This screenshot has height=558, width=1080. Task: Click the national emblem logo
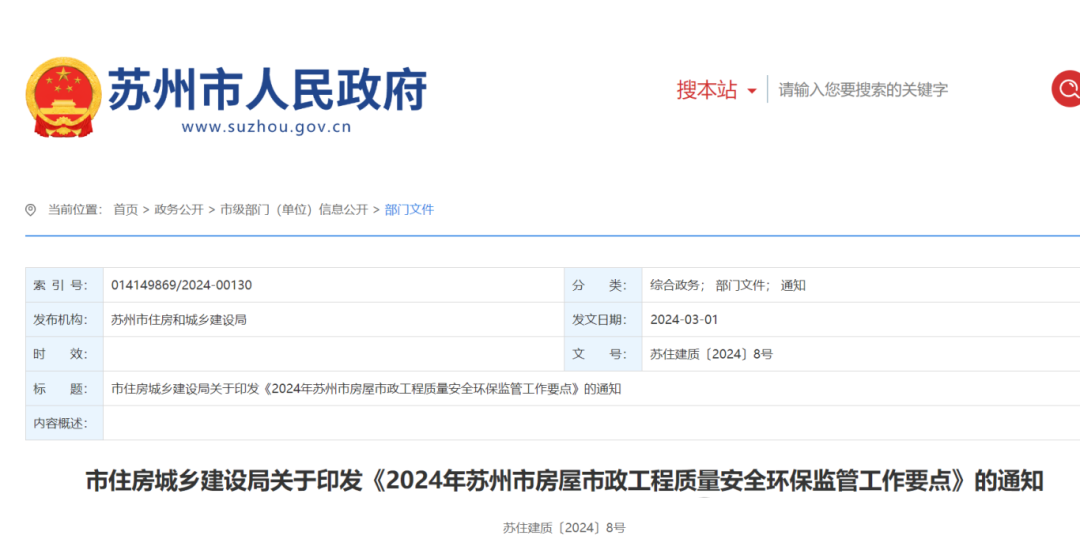pos(63,96)
